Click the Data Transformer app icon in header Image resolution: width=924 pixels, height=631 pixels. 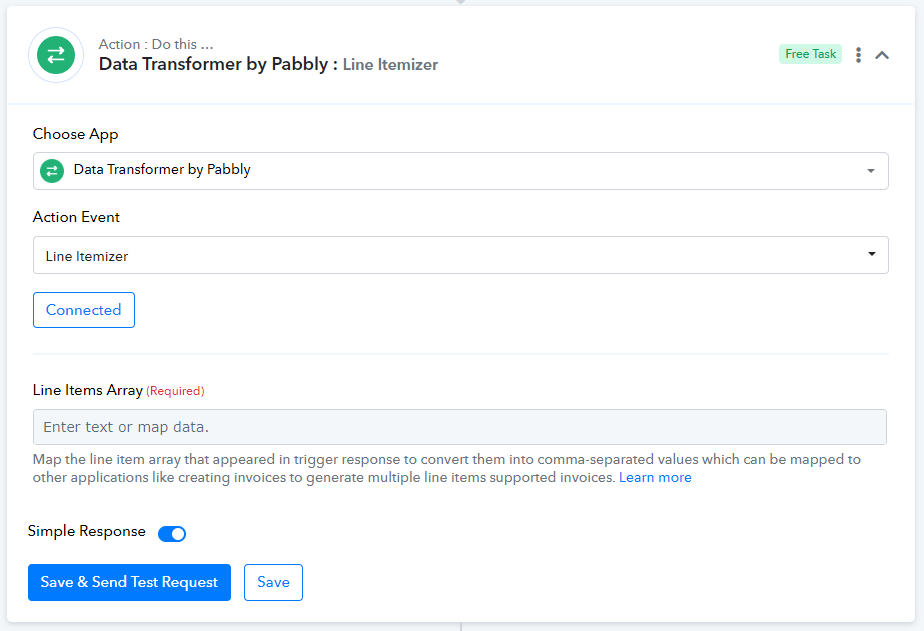pos(56,55)
